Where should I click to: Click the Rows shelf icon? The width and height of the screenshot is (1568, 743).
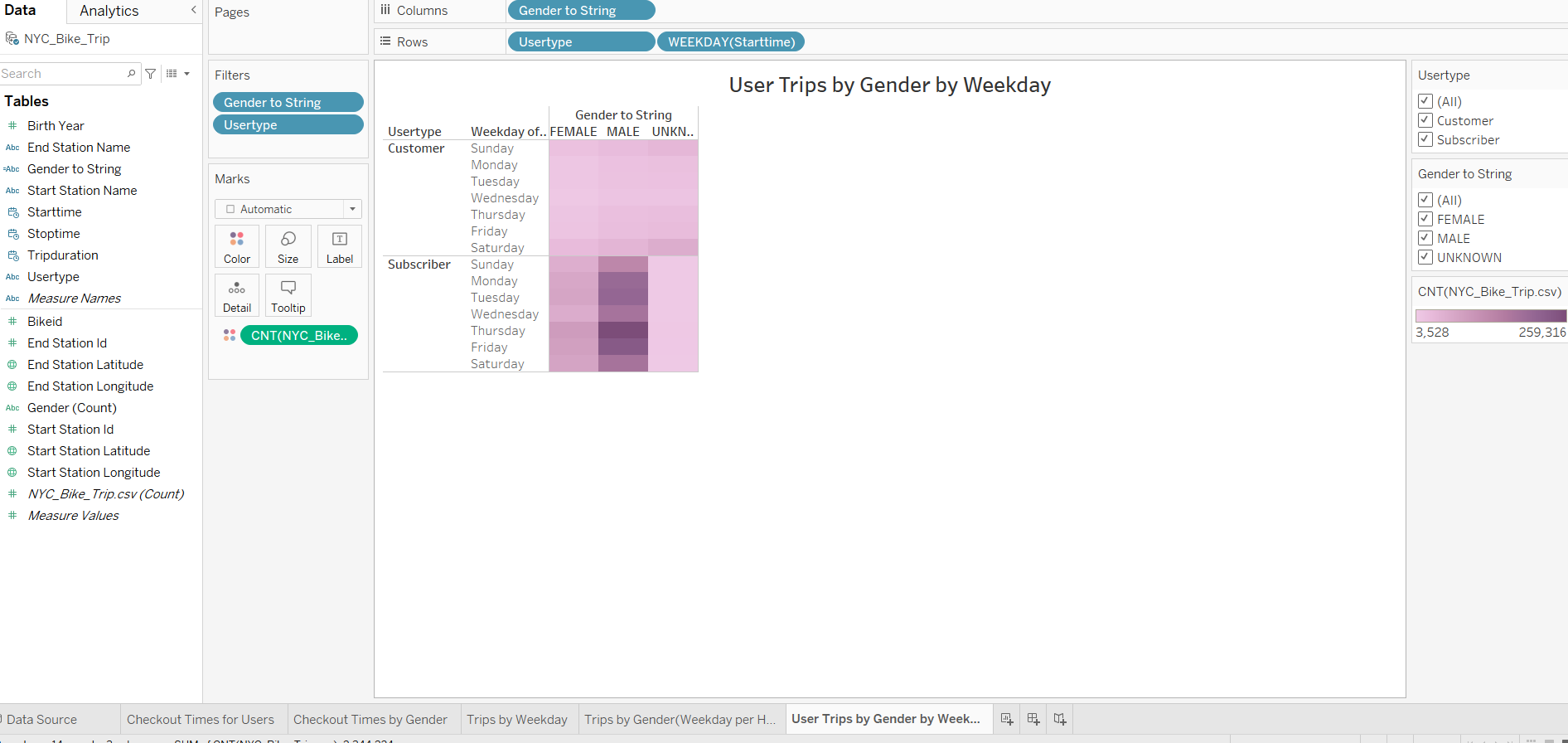coord(385,41)
